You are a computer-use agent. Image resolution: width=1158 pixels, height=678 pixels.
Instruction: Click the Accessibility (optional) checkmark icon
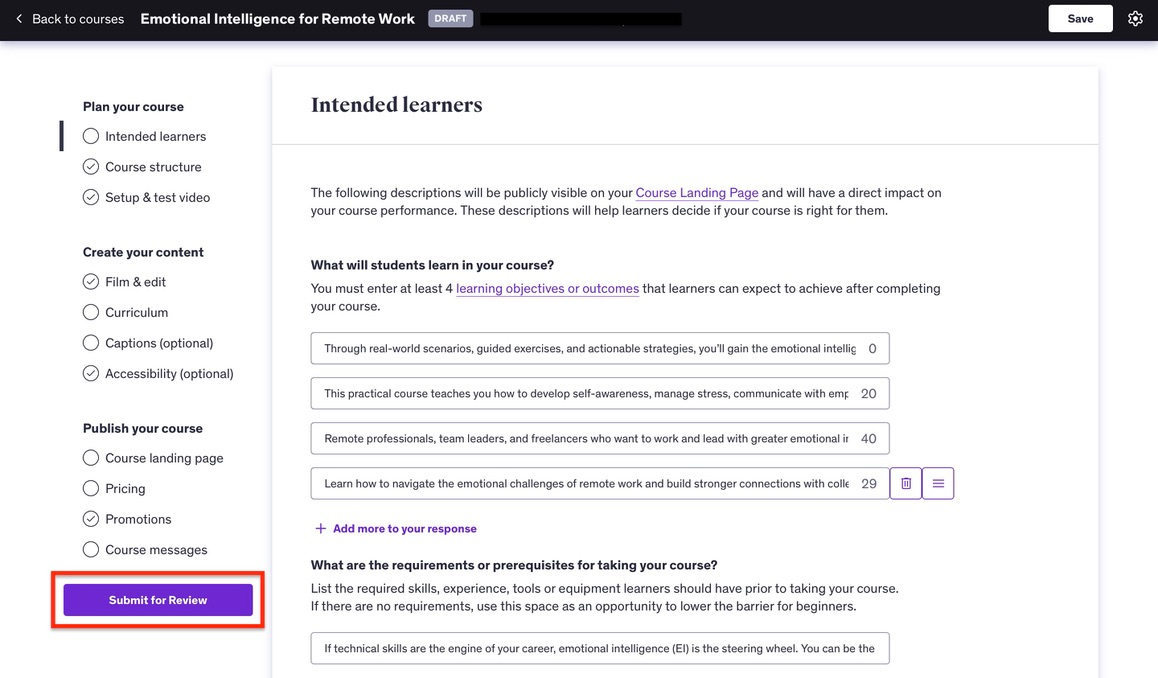click(91, 373)
